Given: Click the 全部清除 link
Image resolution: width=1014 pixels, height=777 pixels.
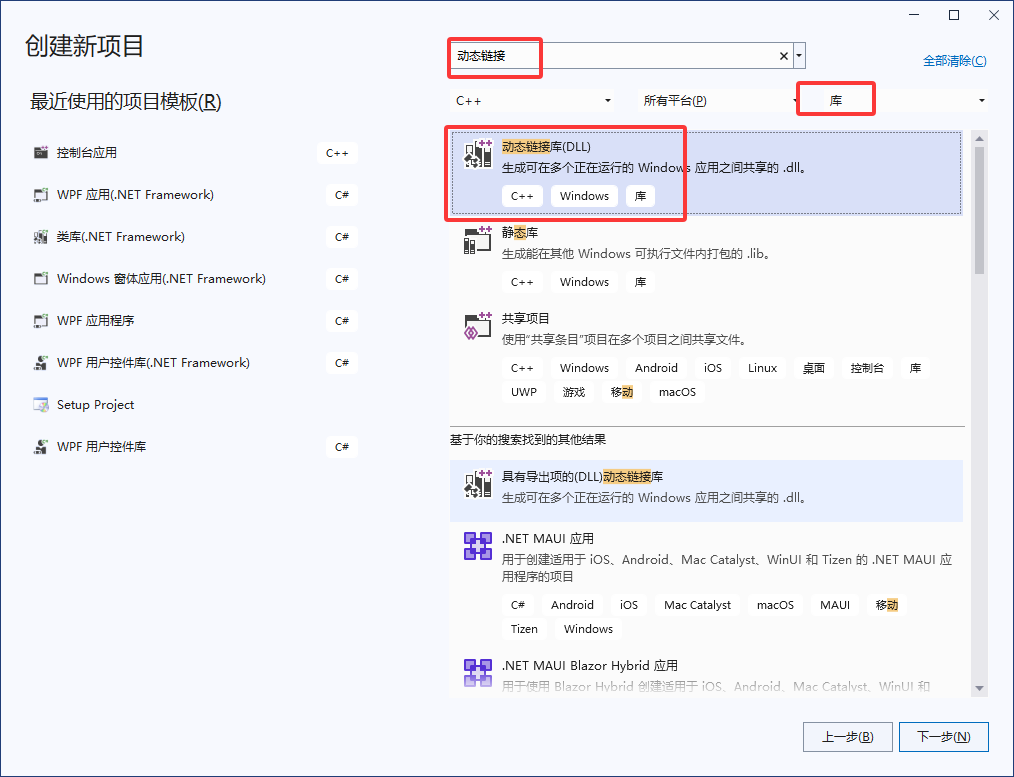Looking at the screenshot, I should 955,61.
